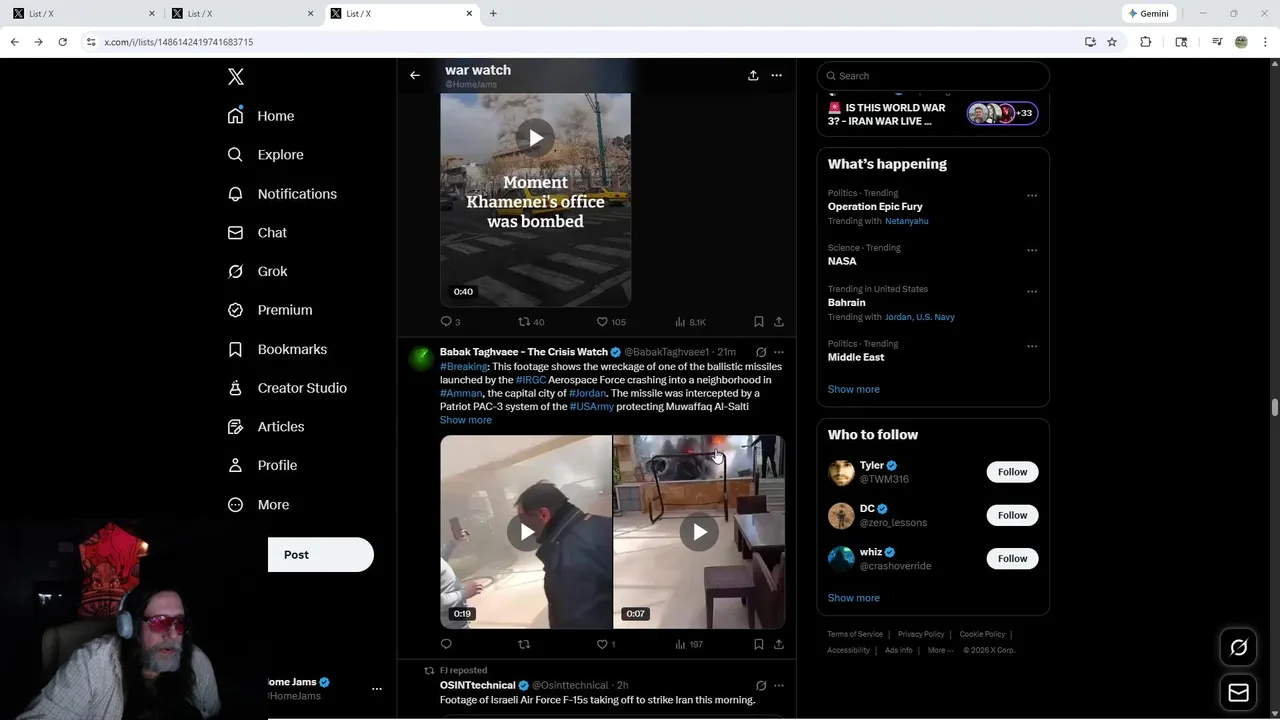
Task: Open more options for Middle East trend
Action: (x=1032, y=347)
